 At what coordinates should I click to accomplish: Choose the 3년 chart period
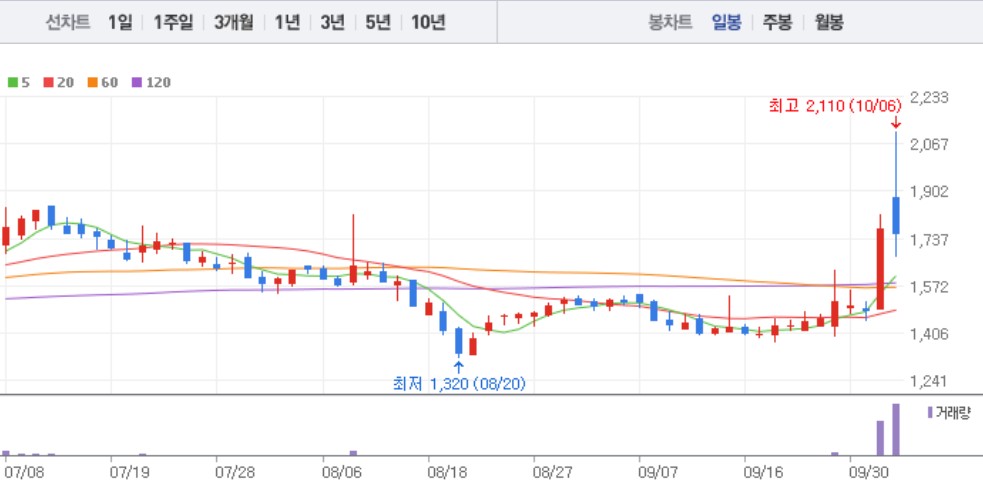coord(332,23)
